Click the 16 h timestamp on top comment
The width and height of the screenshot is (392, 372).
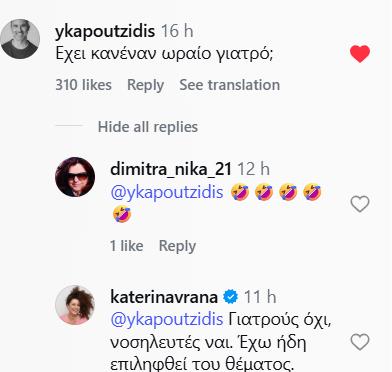click(177, 31)
